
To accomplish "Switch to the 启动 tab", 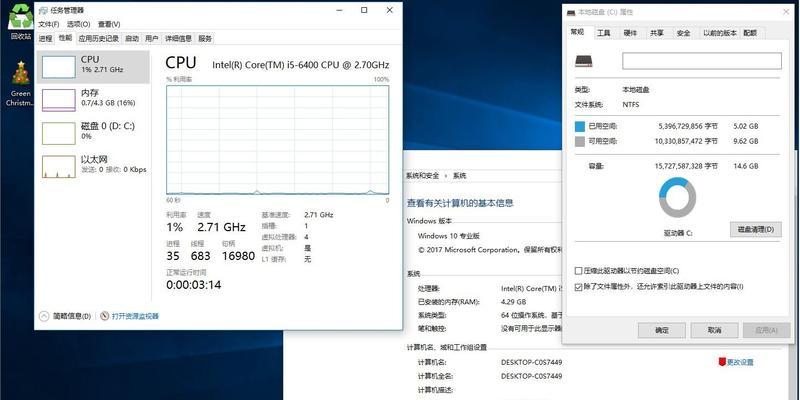I will tap(132, 38).
